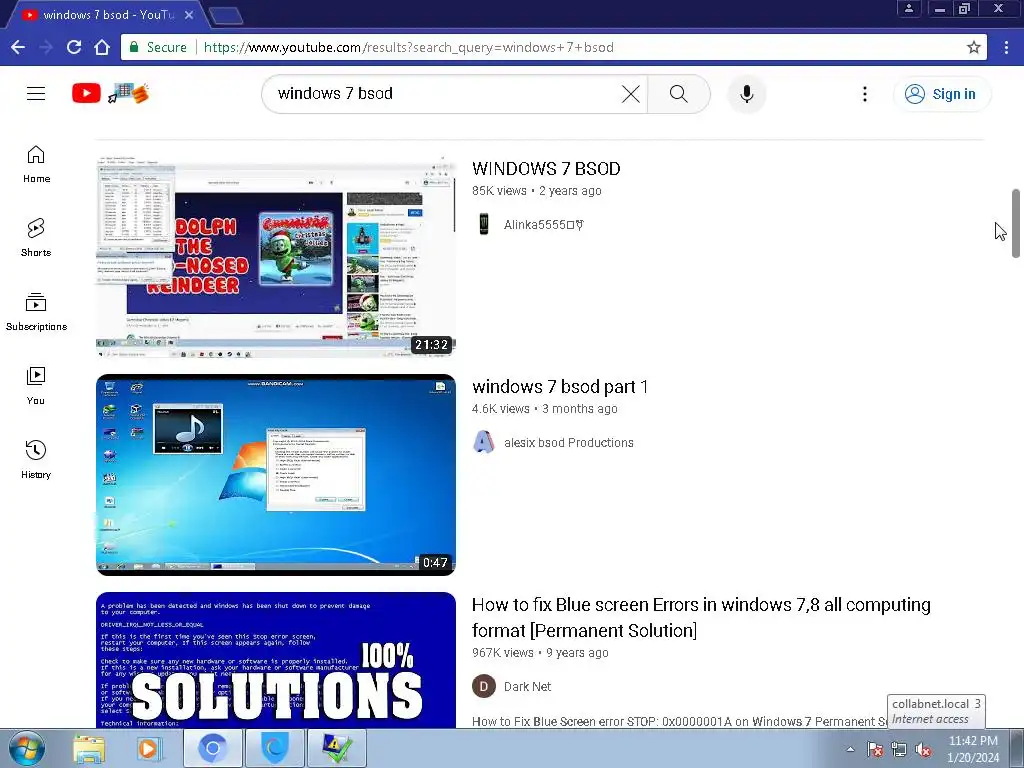This screenshot has width=1024, height=768.
Task: Open How to fix Blue screen Errors video title
Action: (701, 617)
